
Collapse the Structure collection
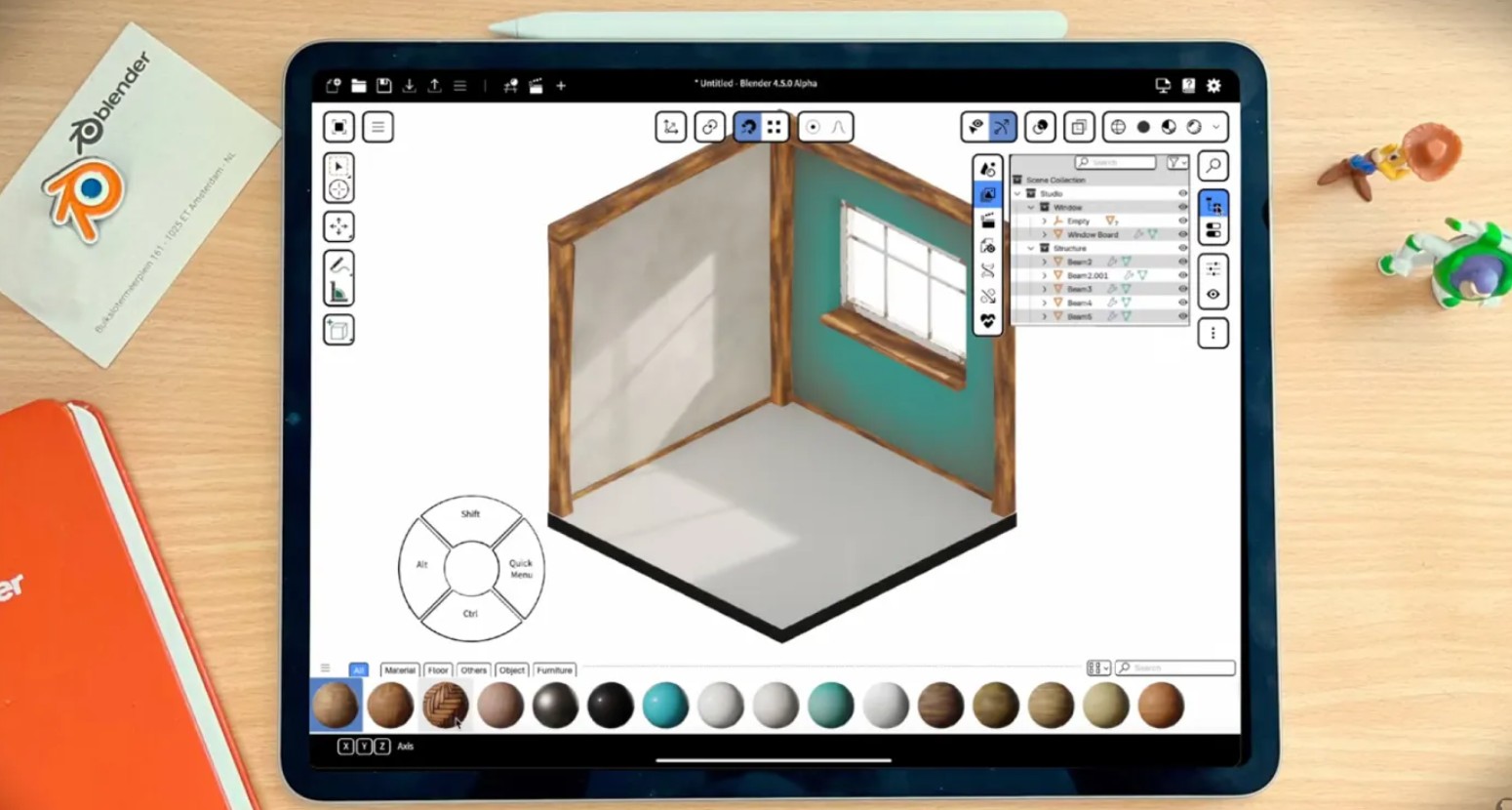1031,248
